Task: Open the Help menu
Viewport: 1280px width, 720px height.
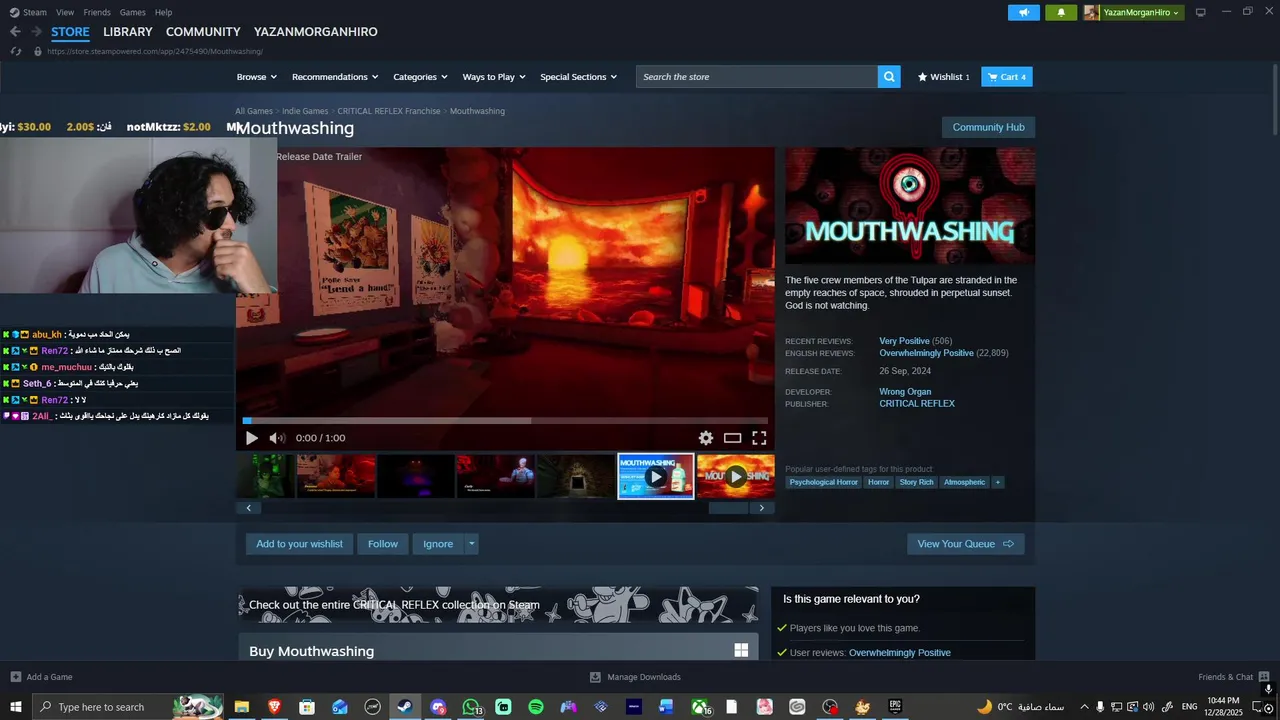Action: (x=164, y=12)
